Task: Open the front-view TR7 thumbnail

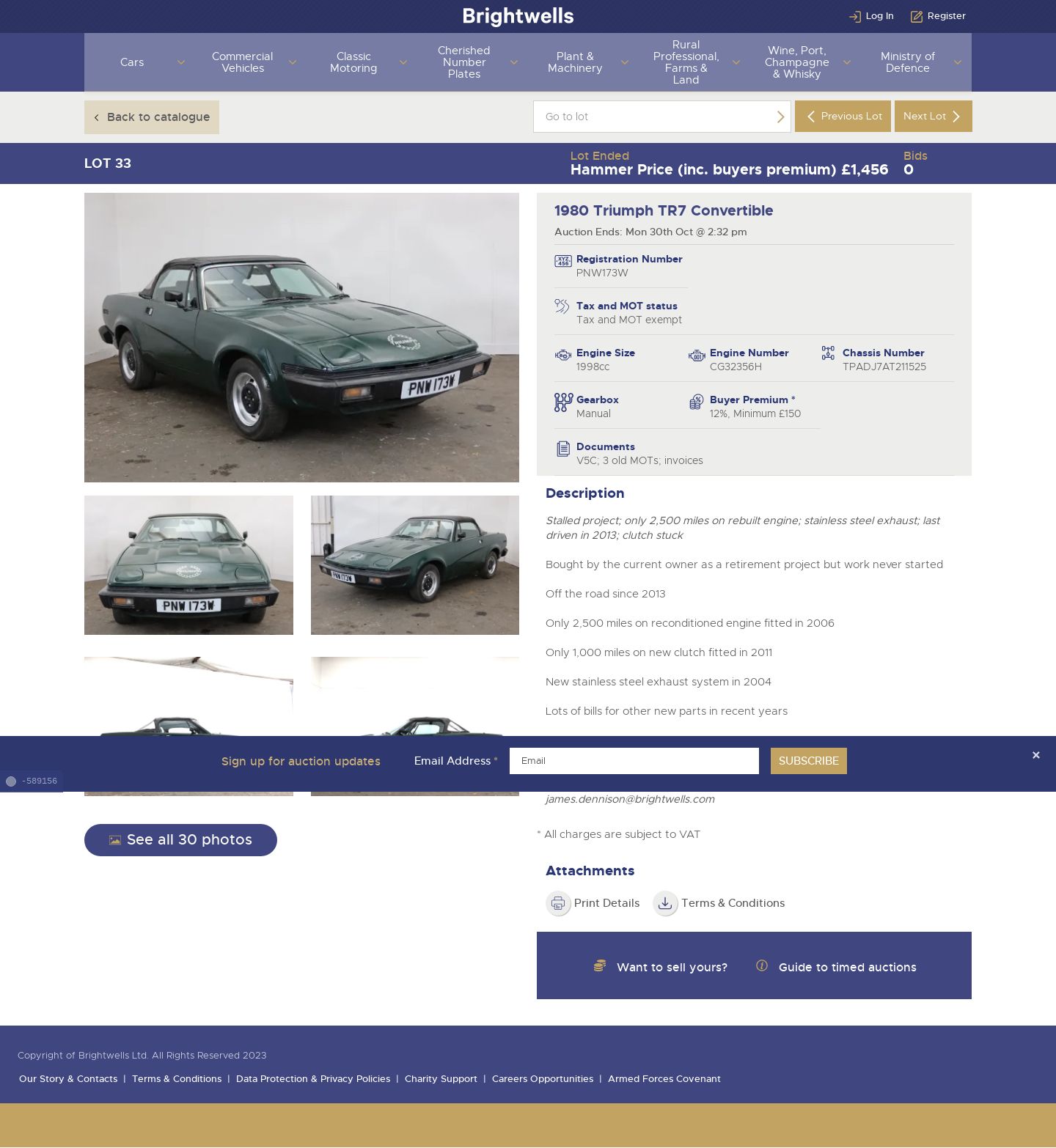Action: tap(188, 565)
